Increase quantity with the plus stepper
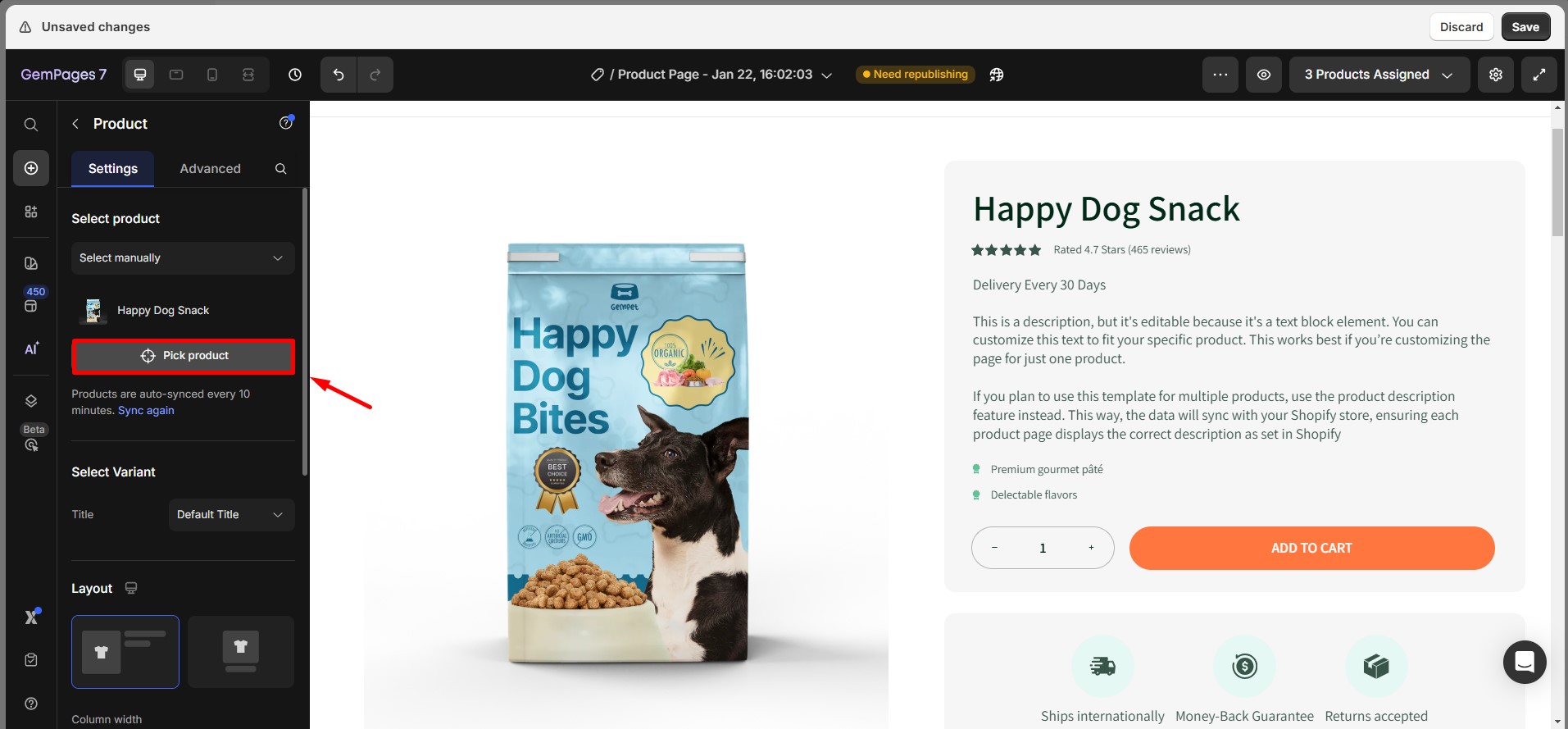This screenshot has width=1568, height=729. 1091,548
